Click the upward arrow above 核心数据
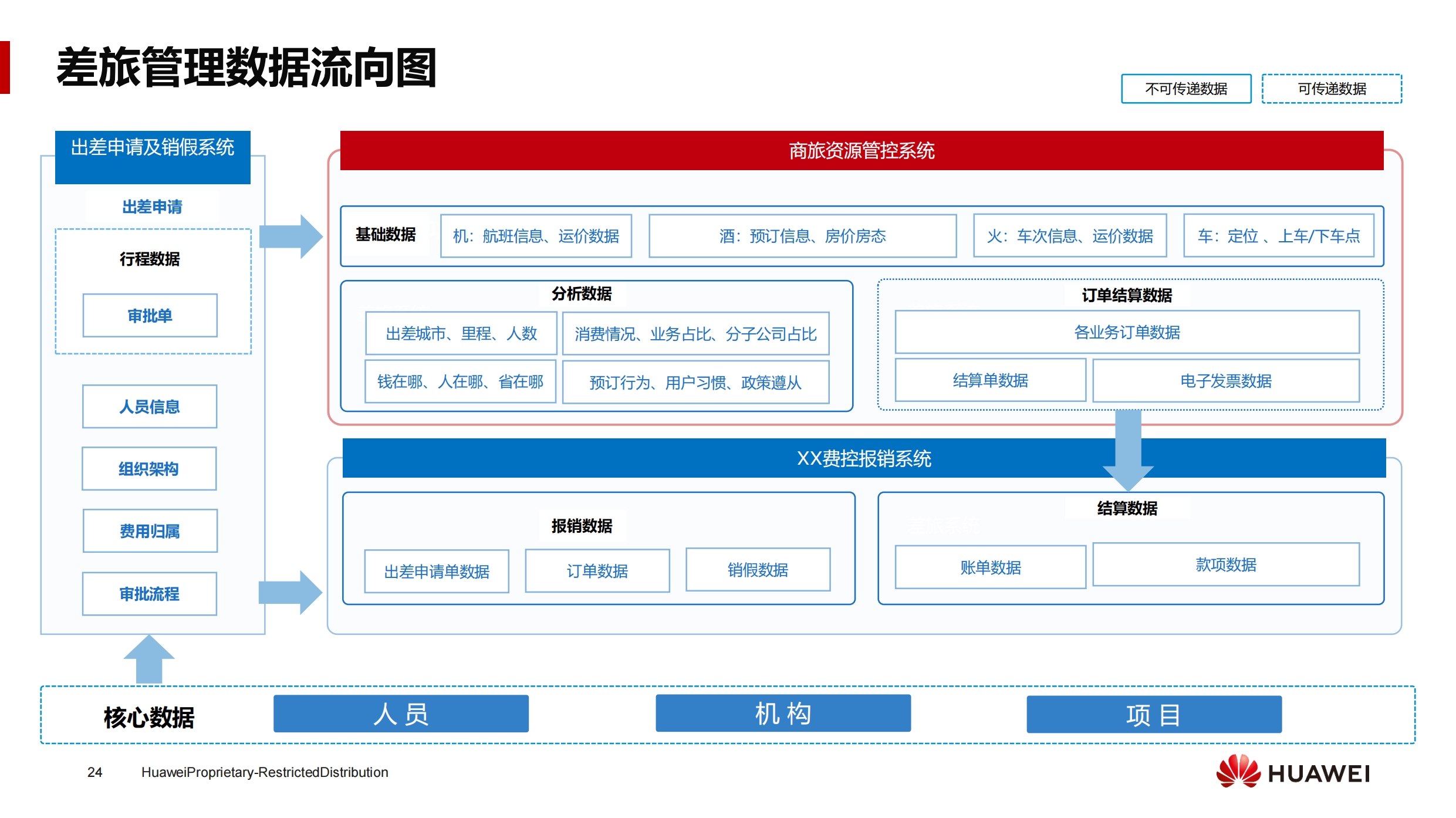This screenshot has height=818, width=1456. pyautogui.click(x=149, y=660)
